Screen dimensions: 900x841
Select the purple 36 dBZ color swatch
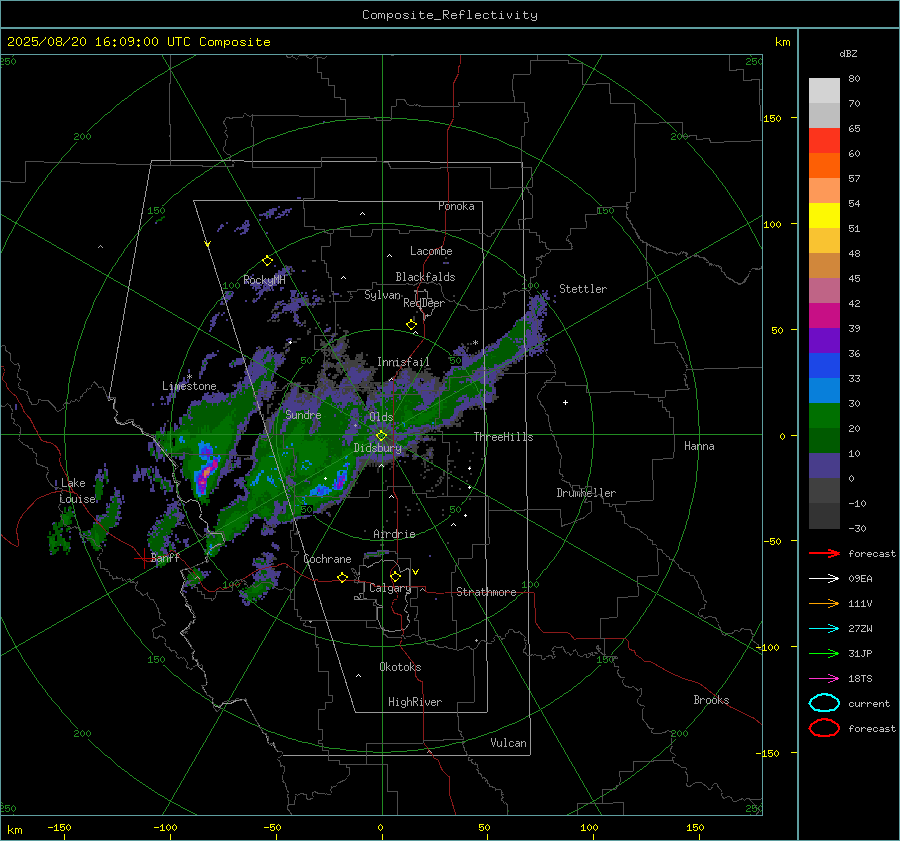pyautogui.click(x=824, y=340)
